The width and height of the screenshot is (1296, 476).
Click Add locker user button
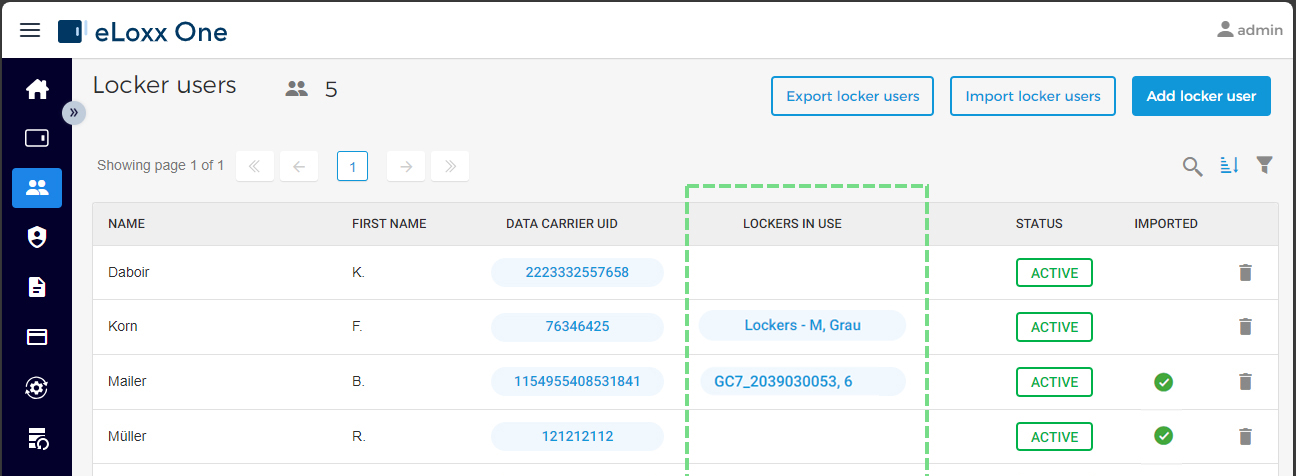[x=1201, y=96]
